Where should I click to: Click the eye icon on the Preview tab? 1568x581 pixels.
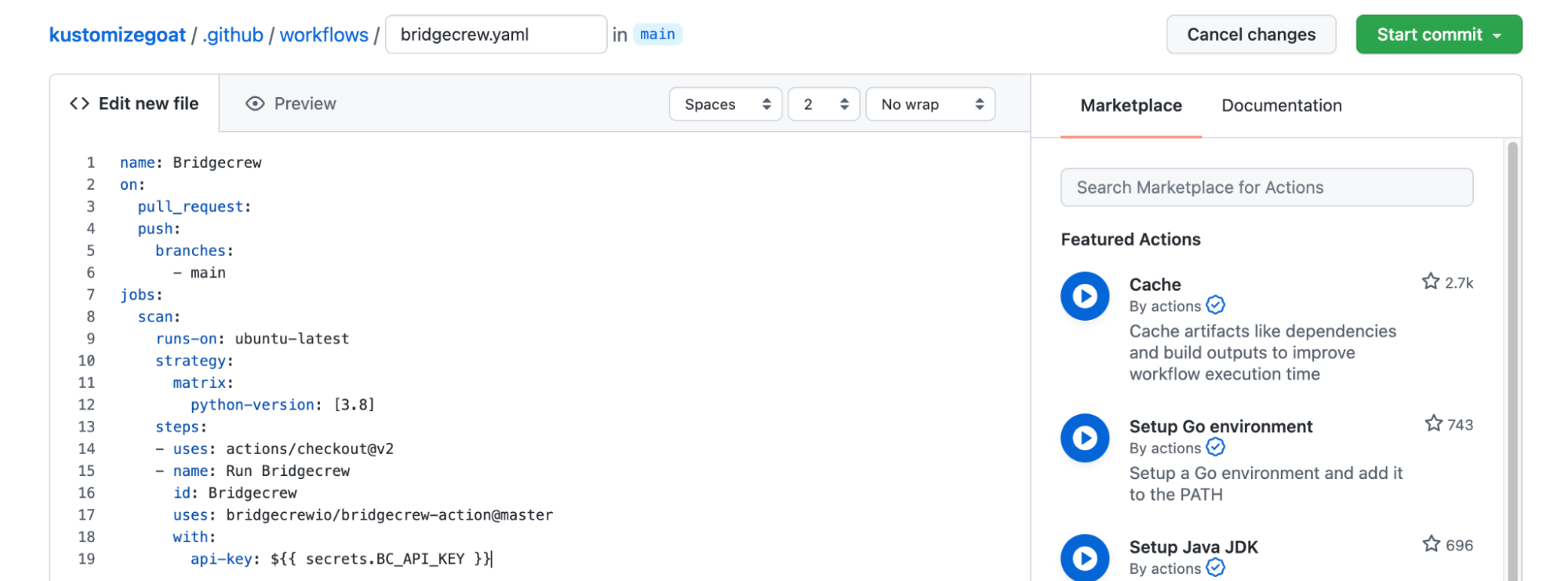[255, 103]
